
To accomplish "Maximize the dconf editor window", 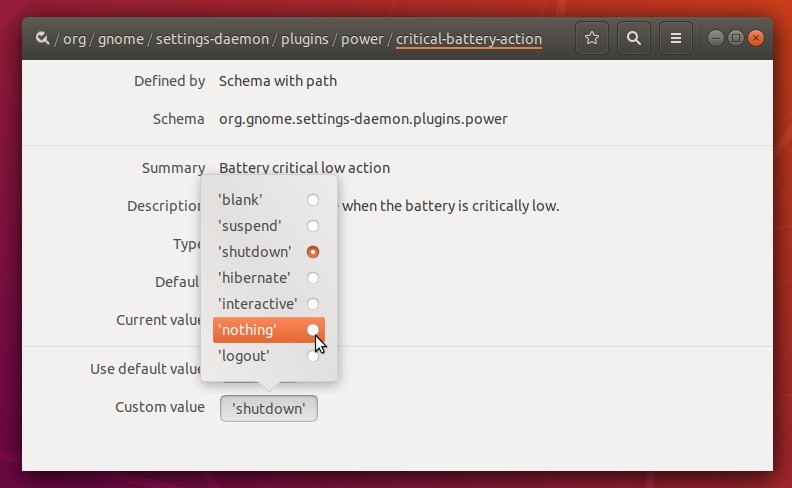I will point(735,38).
